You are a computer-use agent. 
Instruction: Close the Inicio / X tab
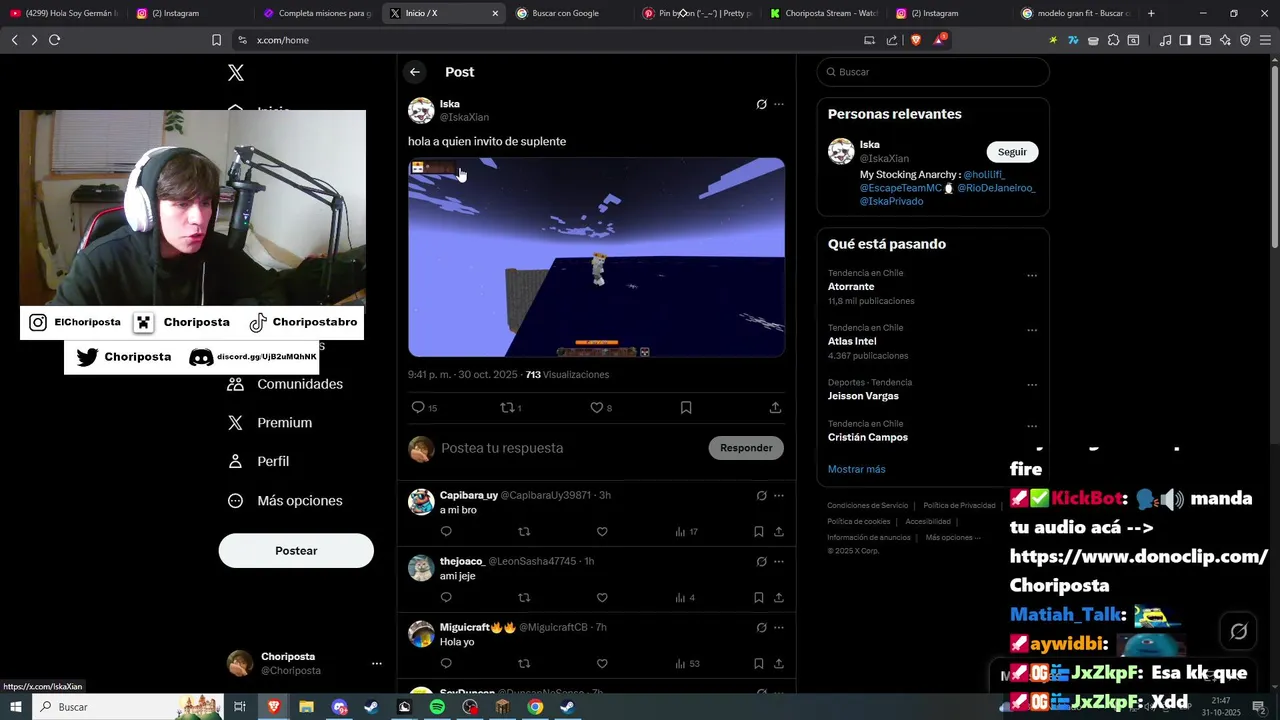click(495, 13)
